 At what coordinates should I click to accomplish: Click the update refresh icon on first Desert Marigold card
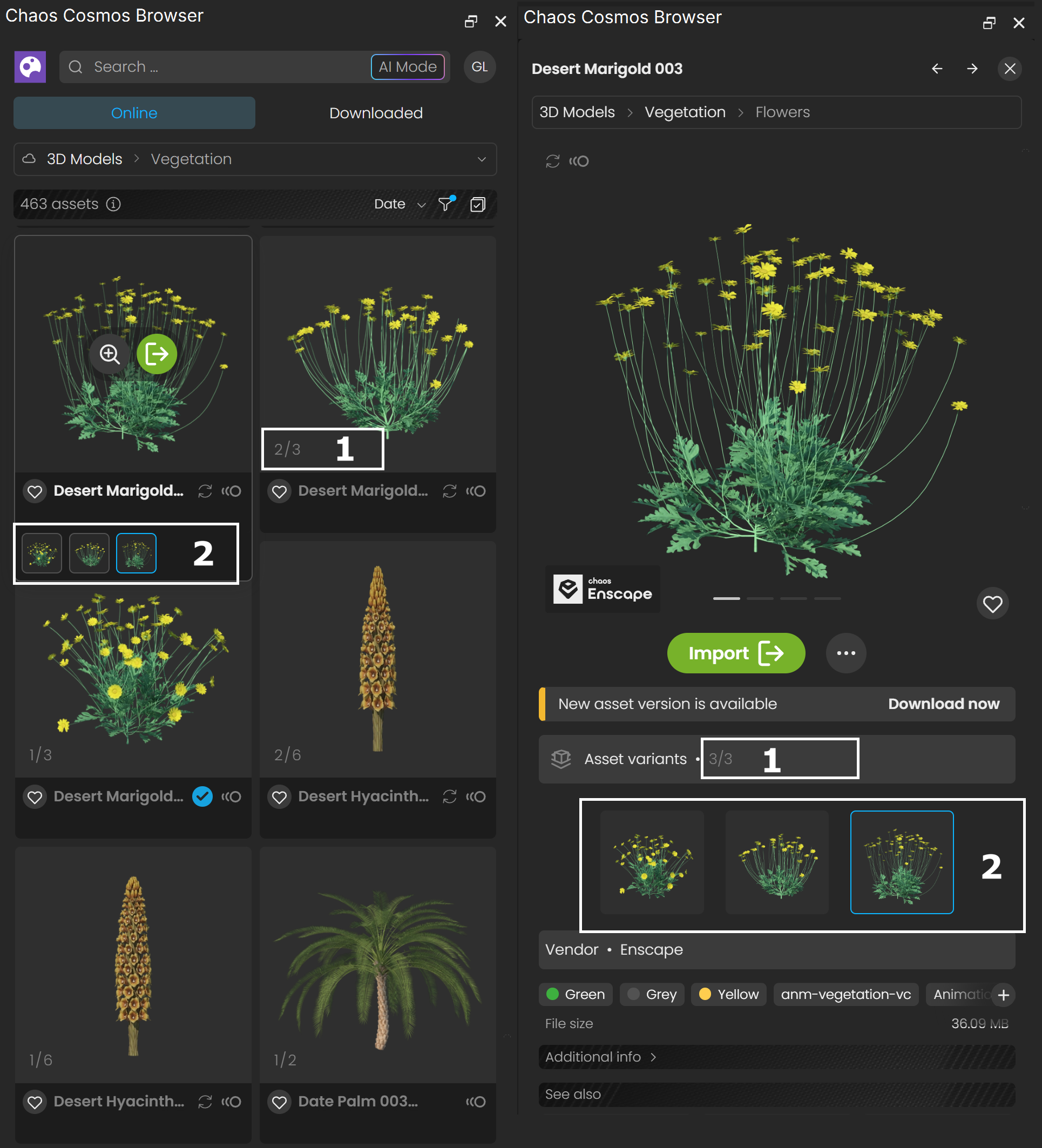tap(205, 491)
